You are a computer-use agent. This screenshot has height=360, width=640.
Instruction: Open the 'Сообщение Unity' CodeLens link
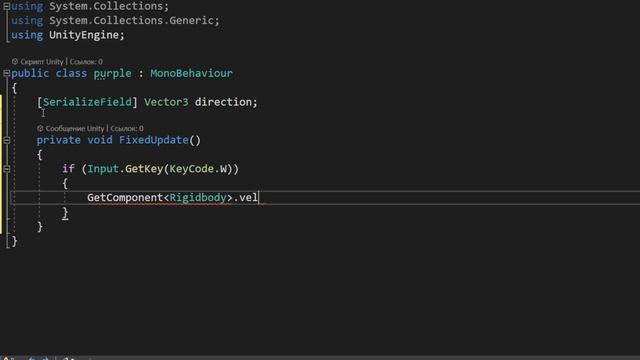(75, 129)
